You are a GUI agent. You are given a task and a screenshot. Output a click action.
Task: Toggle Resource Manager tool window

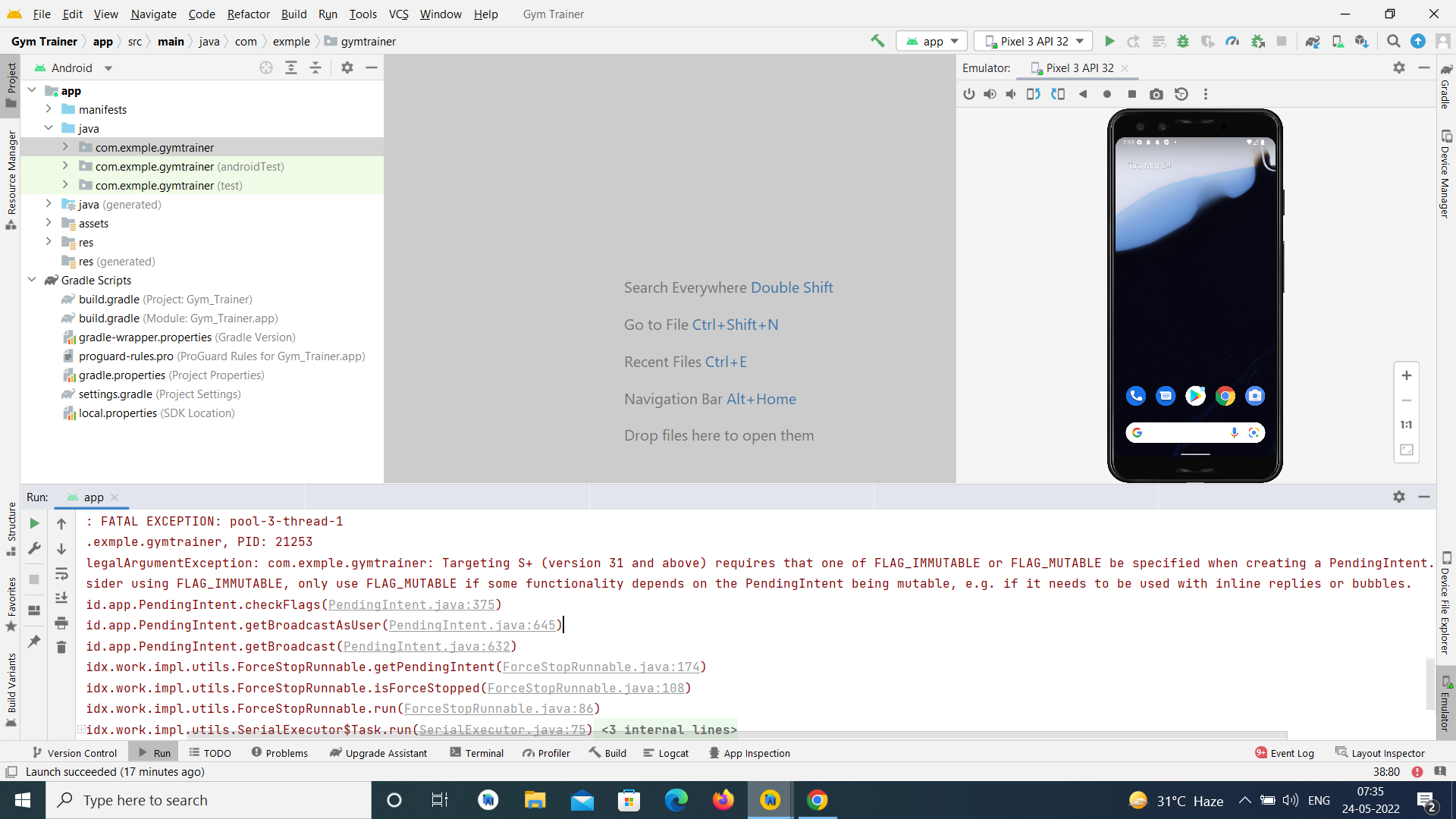(x=11, y=180)
